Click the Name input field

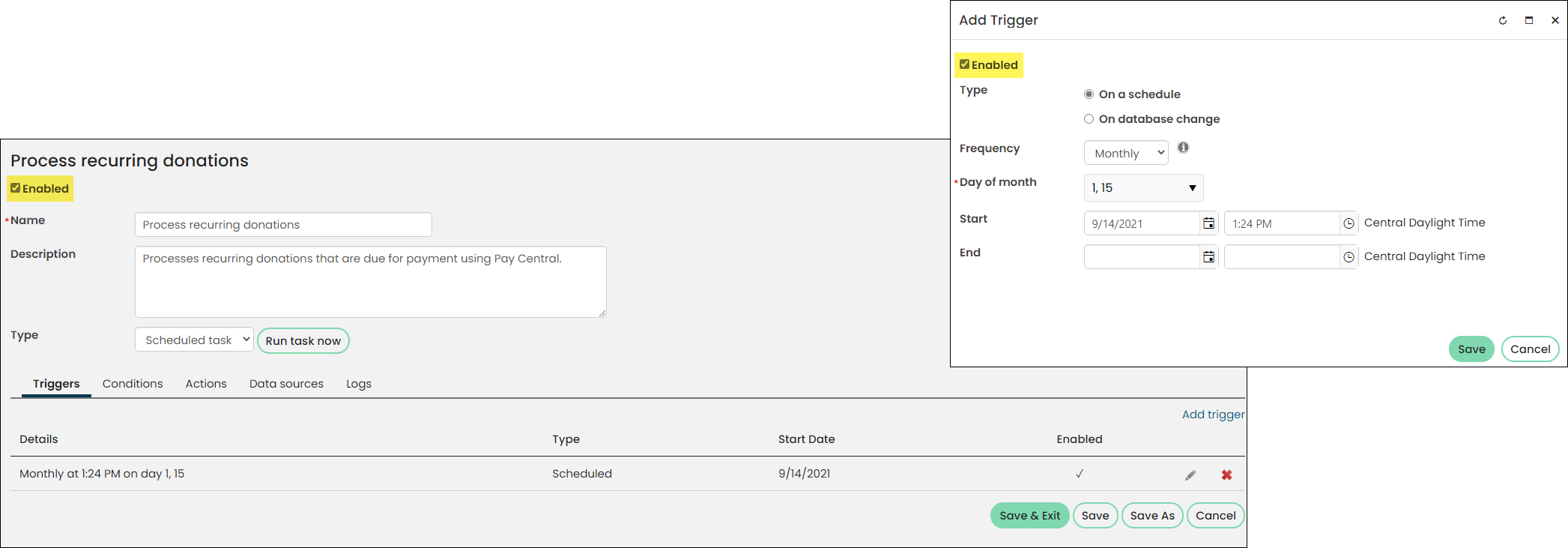(283, 225)
